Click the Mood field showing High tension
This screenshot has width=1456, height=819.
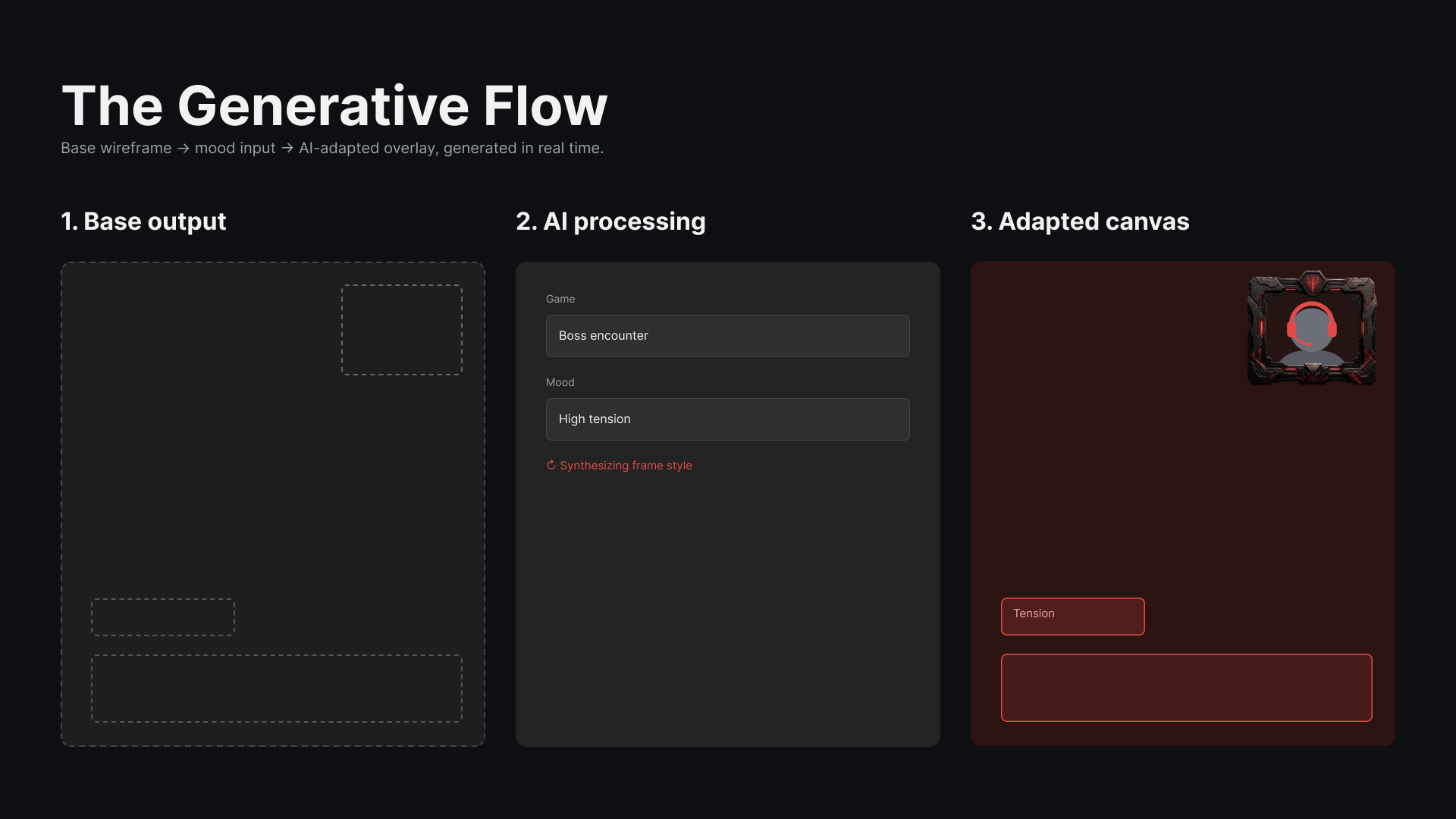pos(727,419)
